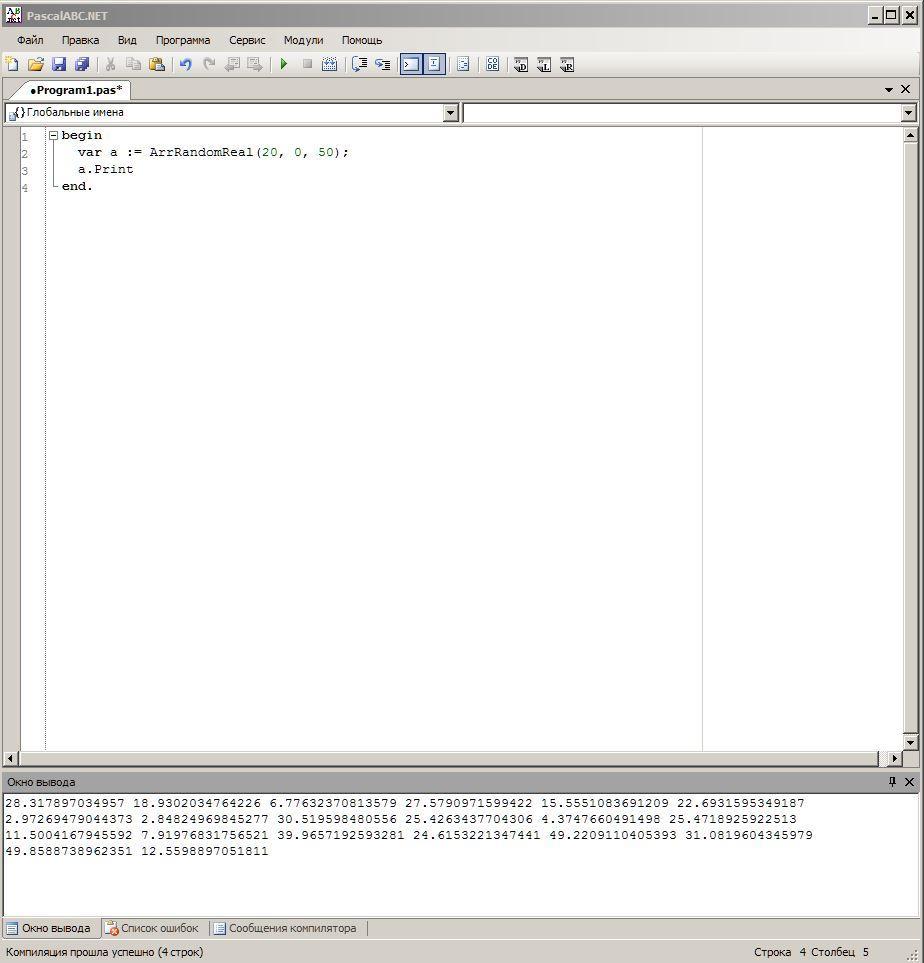Open the Глобальные имена dropdown
The width and height of the screenshot is (924, 963).
pyautogui.click(x=451, y=113)
